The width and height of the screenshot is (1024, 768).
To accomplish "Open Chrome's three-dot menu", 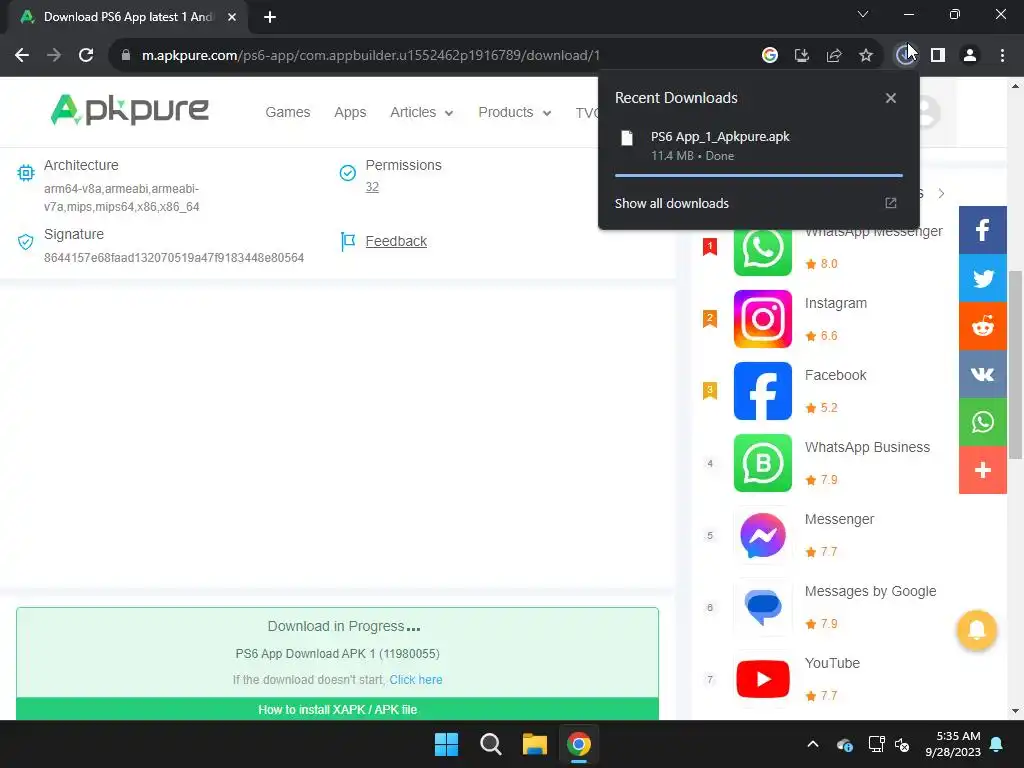I will coord(1002,56).
